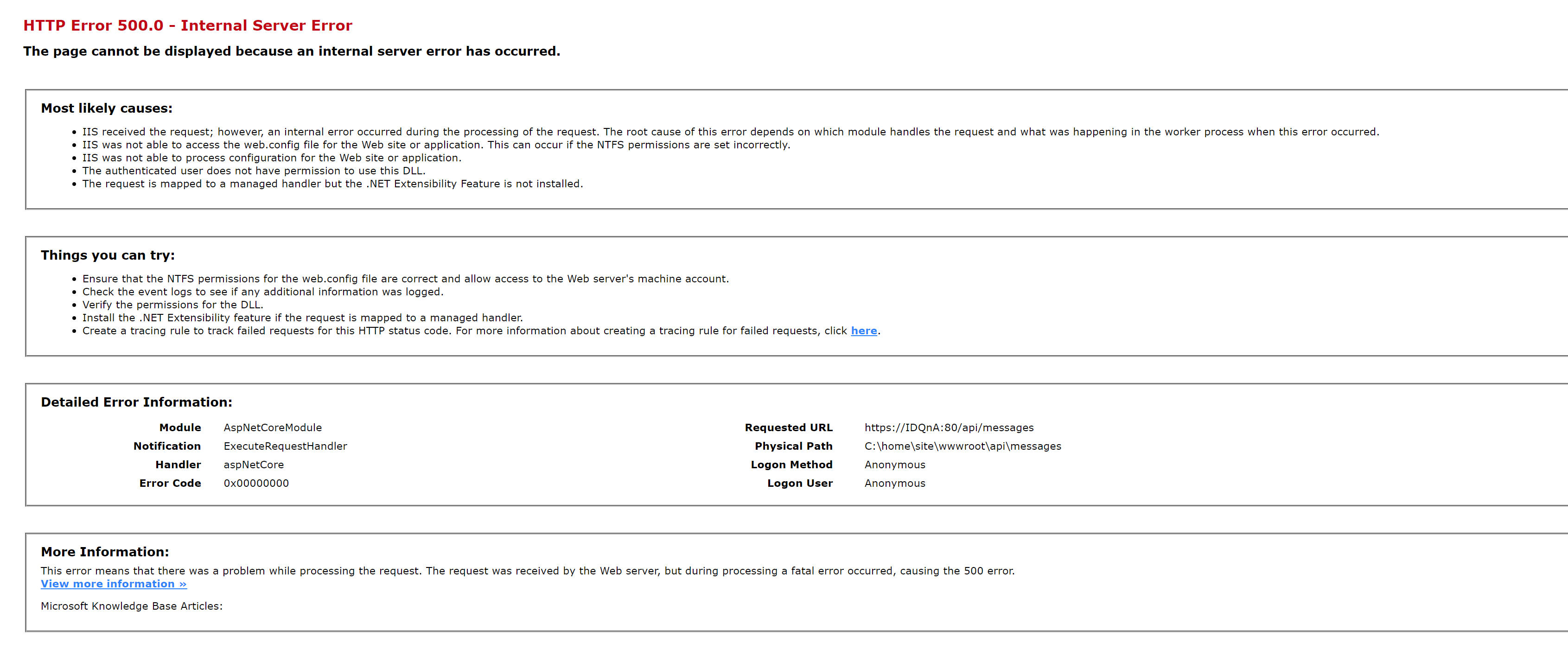Click the 'Physical Path' label
The image size is (1568, 669).
[x=794, y=446]
